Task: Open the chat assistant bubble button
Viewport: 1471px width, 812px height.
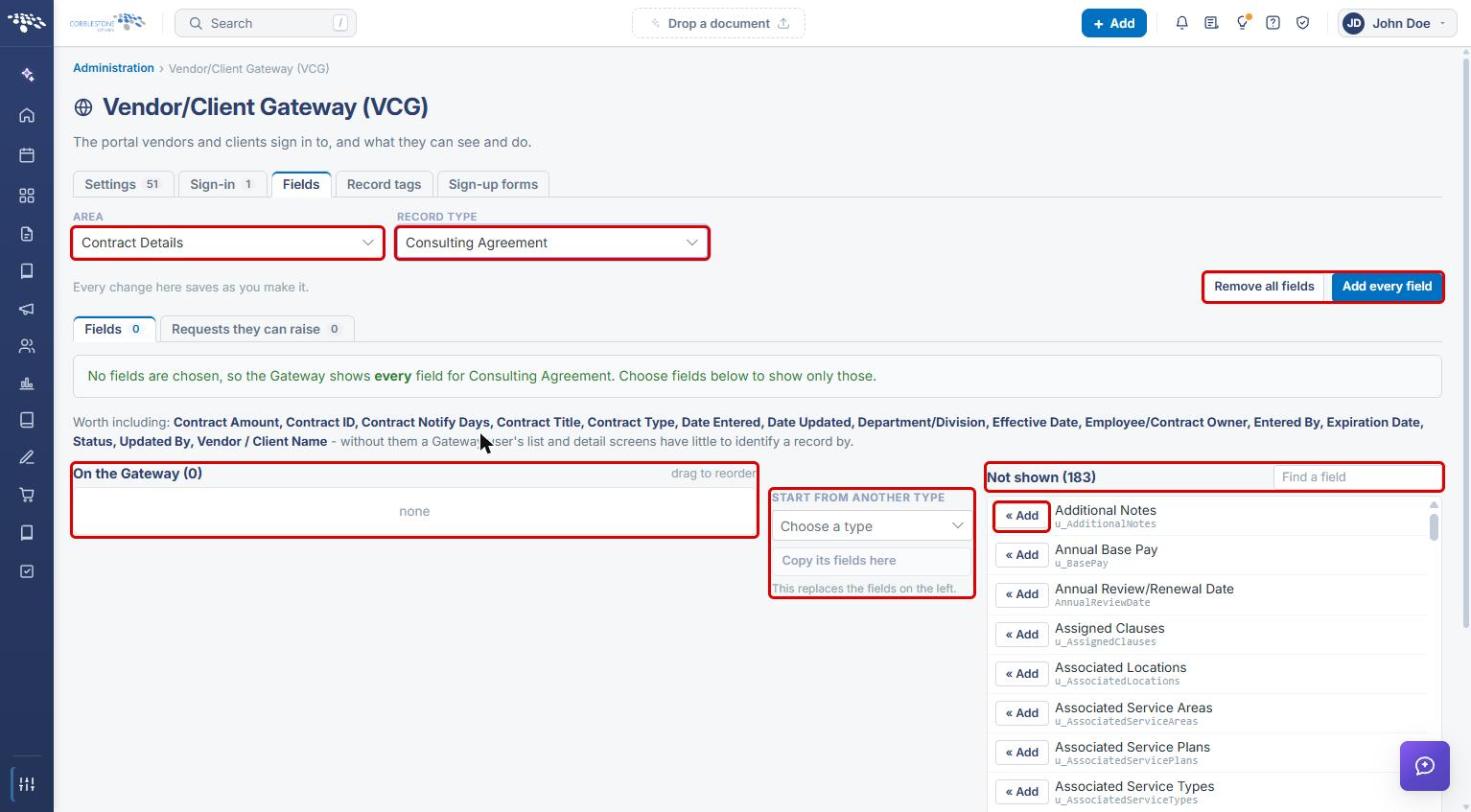Action: 1425,766
